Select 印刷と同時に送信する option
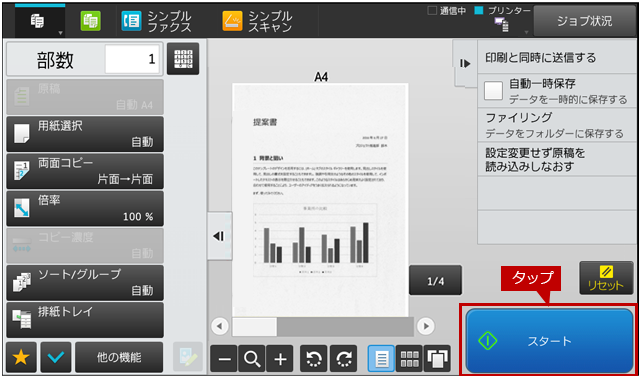 557,58
